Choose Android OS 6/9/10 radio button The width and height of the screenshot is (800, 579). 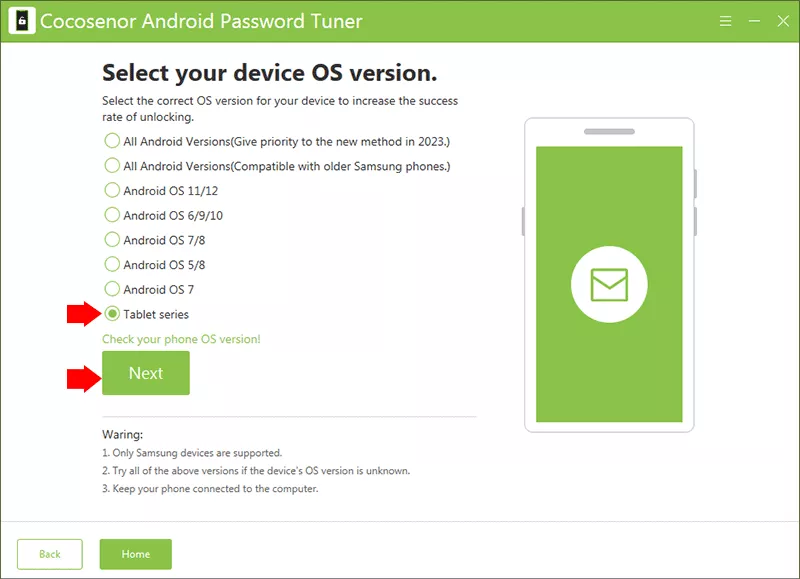[112, 215]
